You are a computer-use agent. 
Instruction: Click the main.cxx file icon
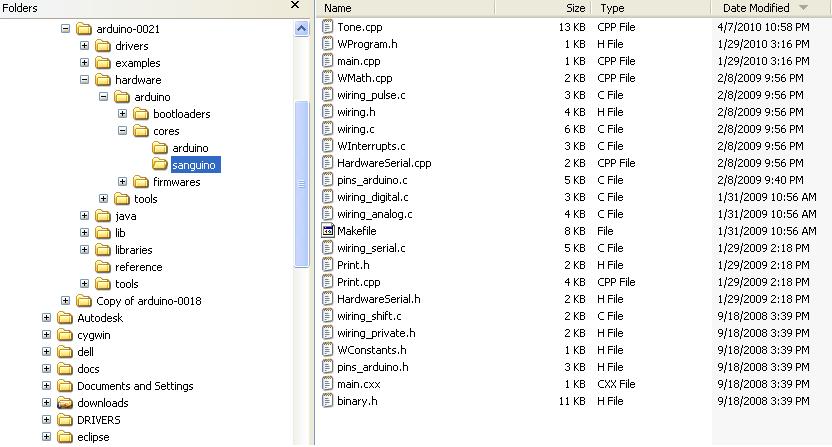(327, 383)
